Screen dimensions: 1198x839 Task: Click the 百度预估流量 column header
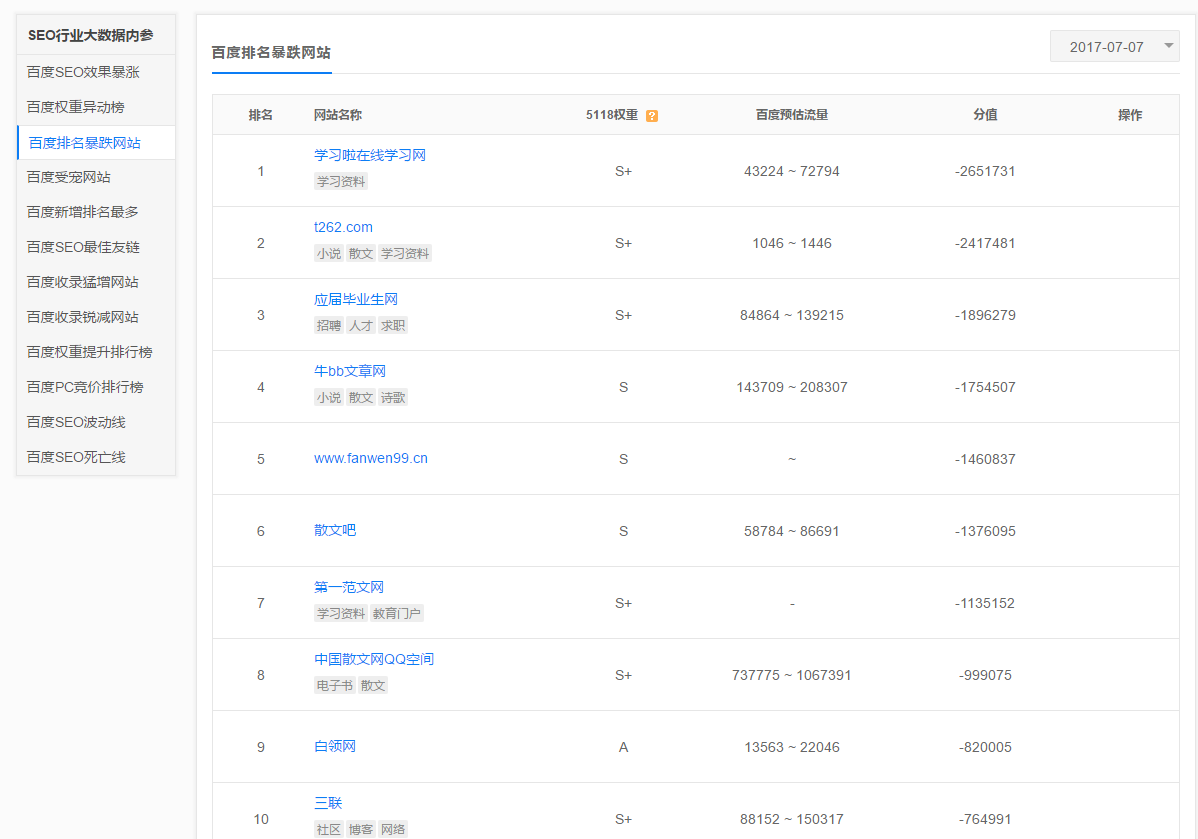792,115
